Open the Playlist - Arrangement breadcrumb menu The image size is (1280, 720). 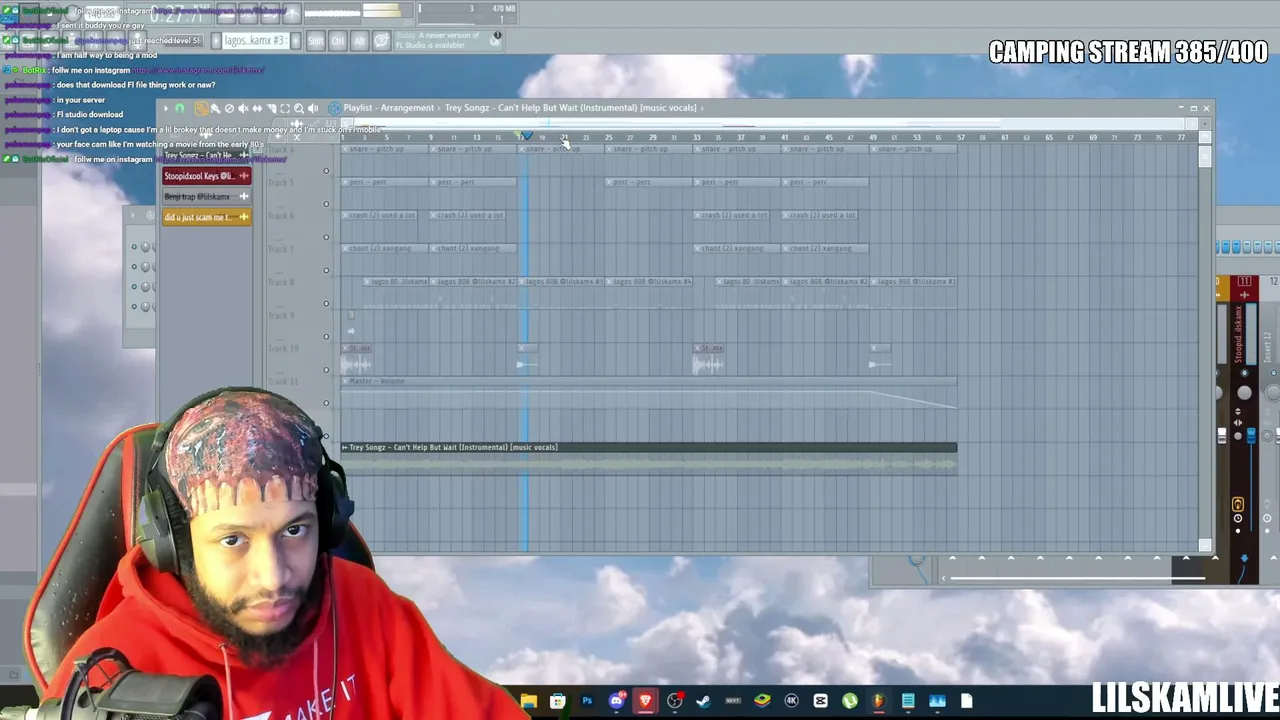coord(389,108)
